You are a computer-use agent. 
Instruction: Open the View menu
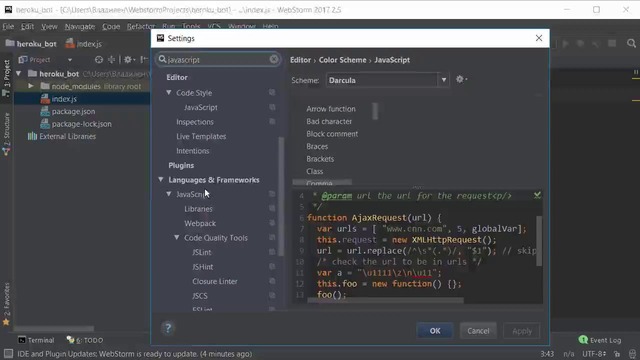coord(49,27)
